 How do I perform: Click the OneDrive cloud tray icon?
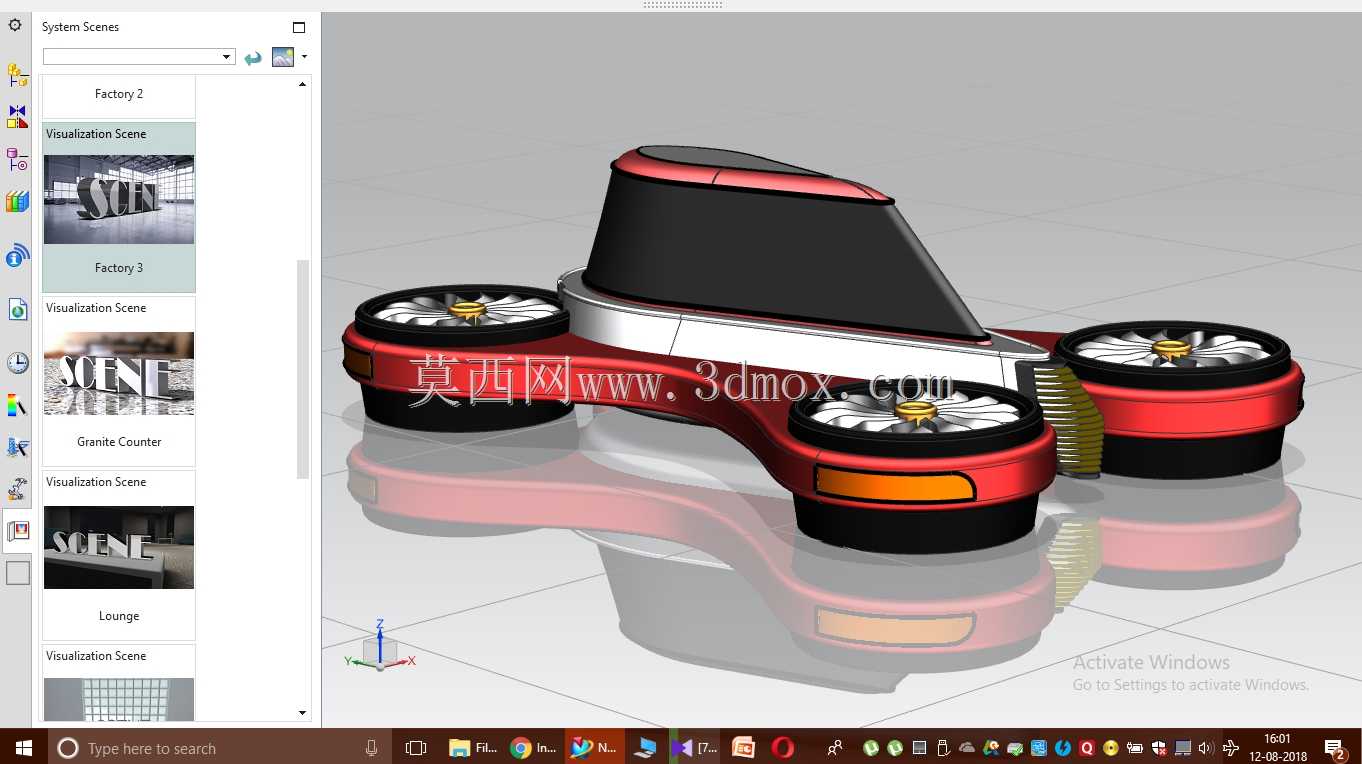967,748
